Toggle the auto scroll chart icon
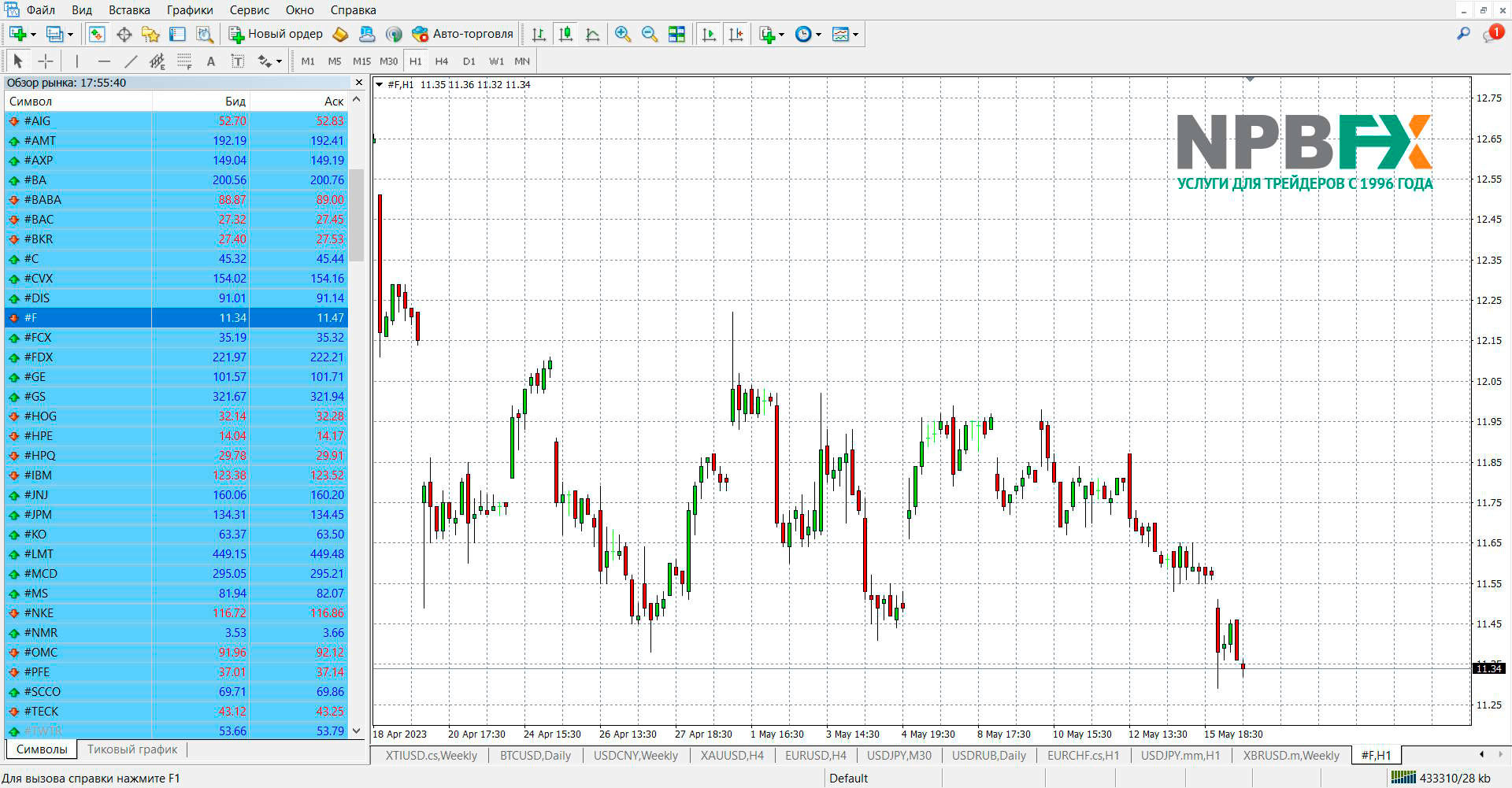 [709, 34]
